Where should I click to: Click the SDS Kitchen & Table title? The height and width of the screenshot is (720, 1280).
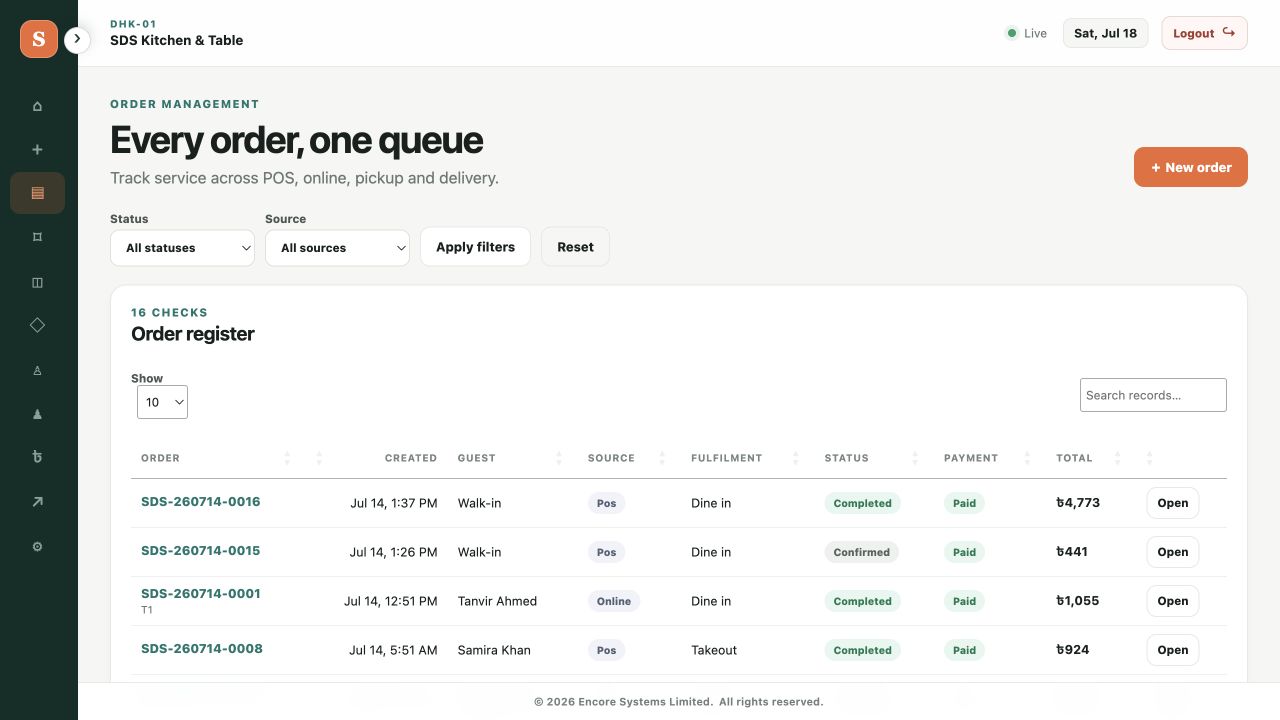[x=177, y=40]
